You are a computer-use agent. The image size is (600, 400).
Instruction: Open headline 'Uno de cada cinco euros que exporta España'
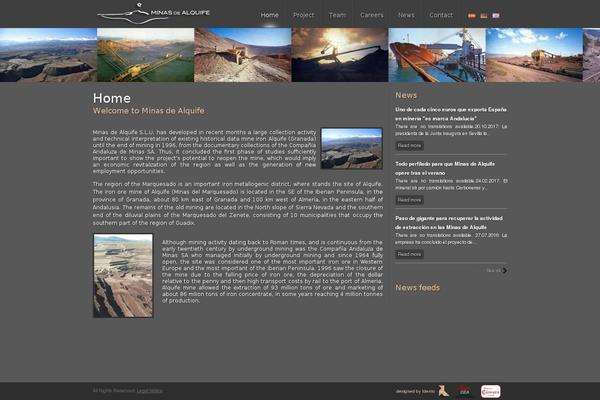(x=451, y=114)
